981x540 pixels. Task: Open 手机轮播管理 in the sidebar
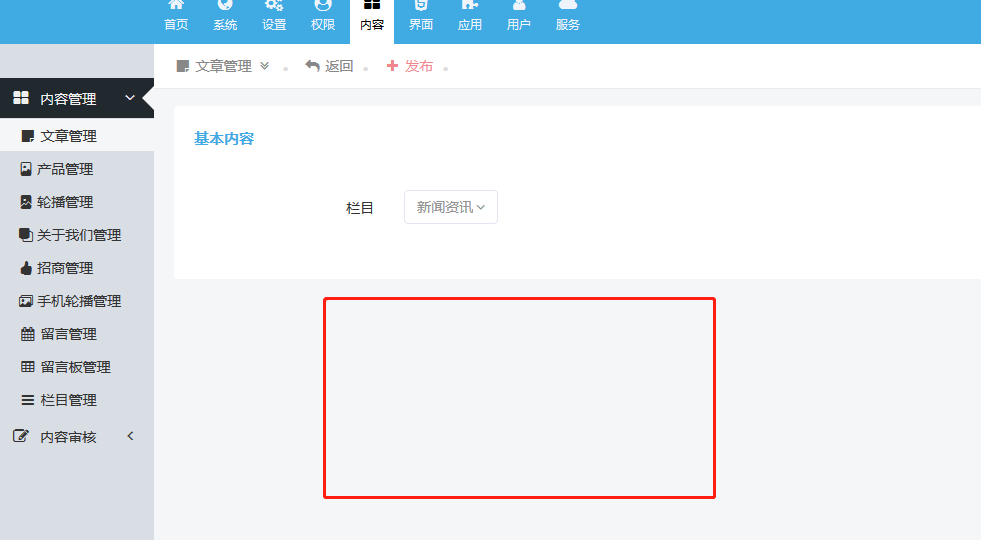click(77, 301)
